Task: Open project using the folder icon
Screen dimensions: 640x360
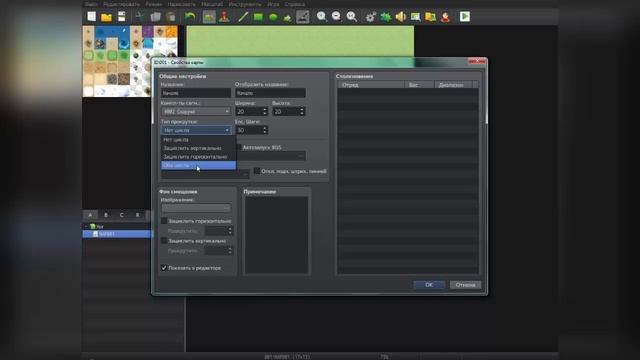Action: (106, 17)
